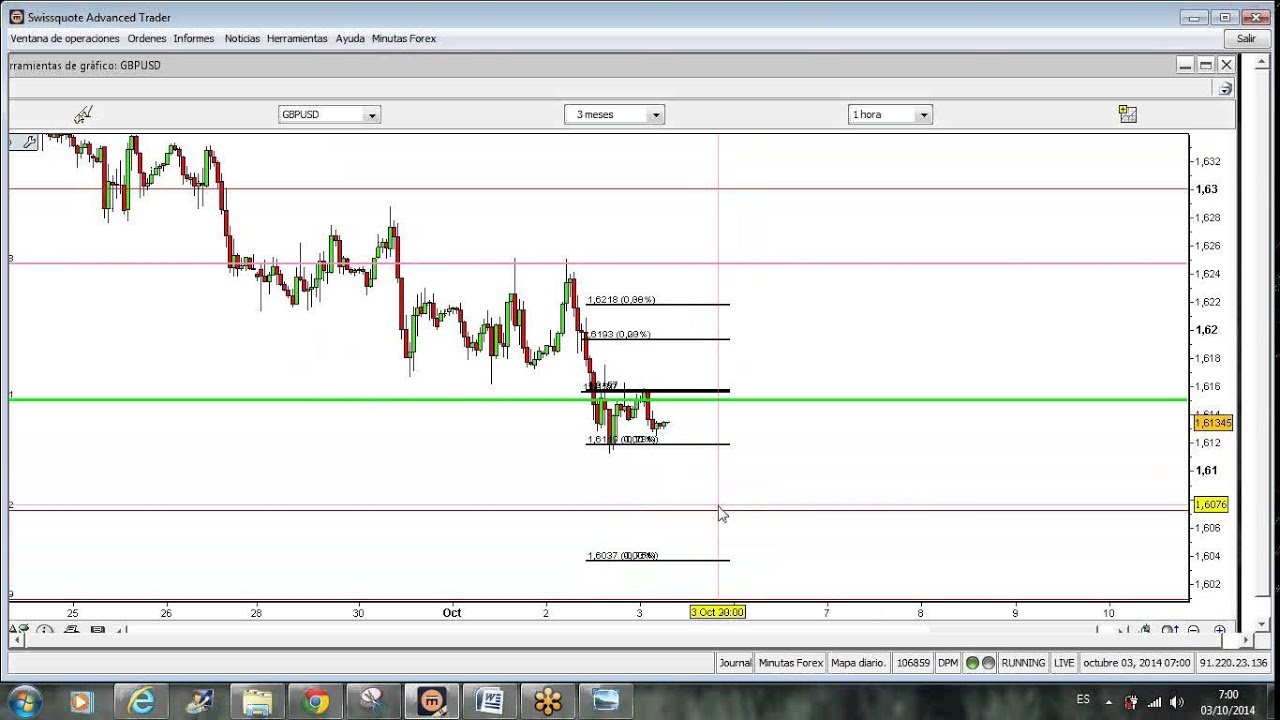Open the Informes menu

coord(194,38)
